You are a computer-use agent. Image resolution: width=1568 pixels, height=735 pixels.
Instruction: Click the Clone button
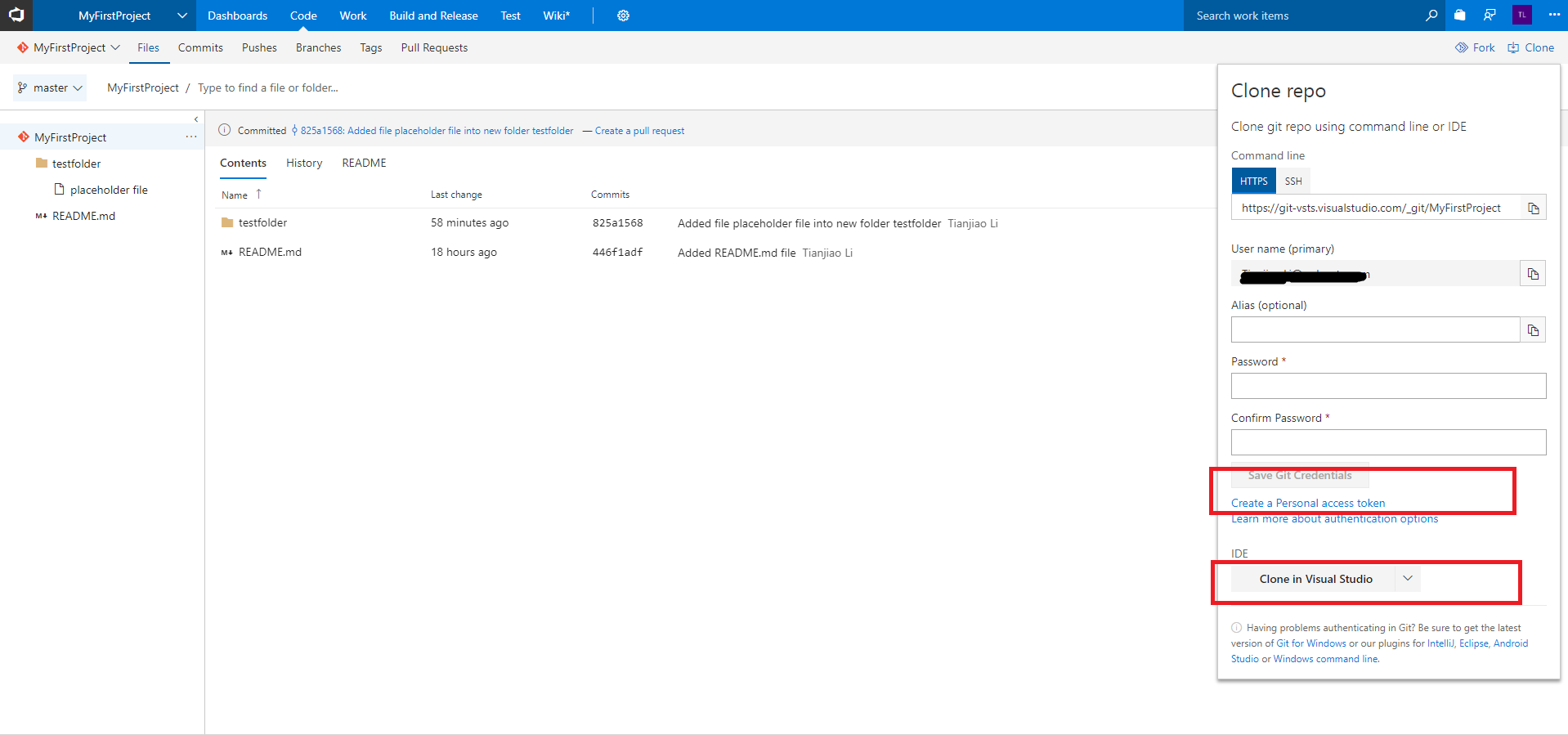click(x=1531, y=47)
